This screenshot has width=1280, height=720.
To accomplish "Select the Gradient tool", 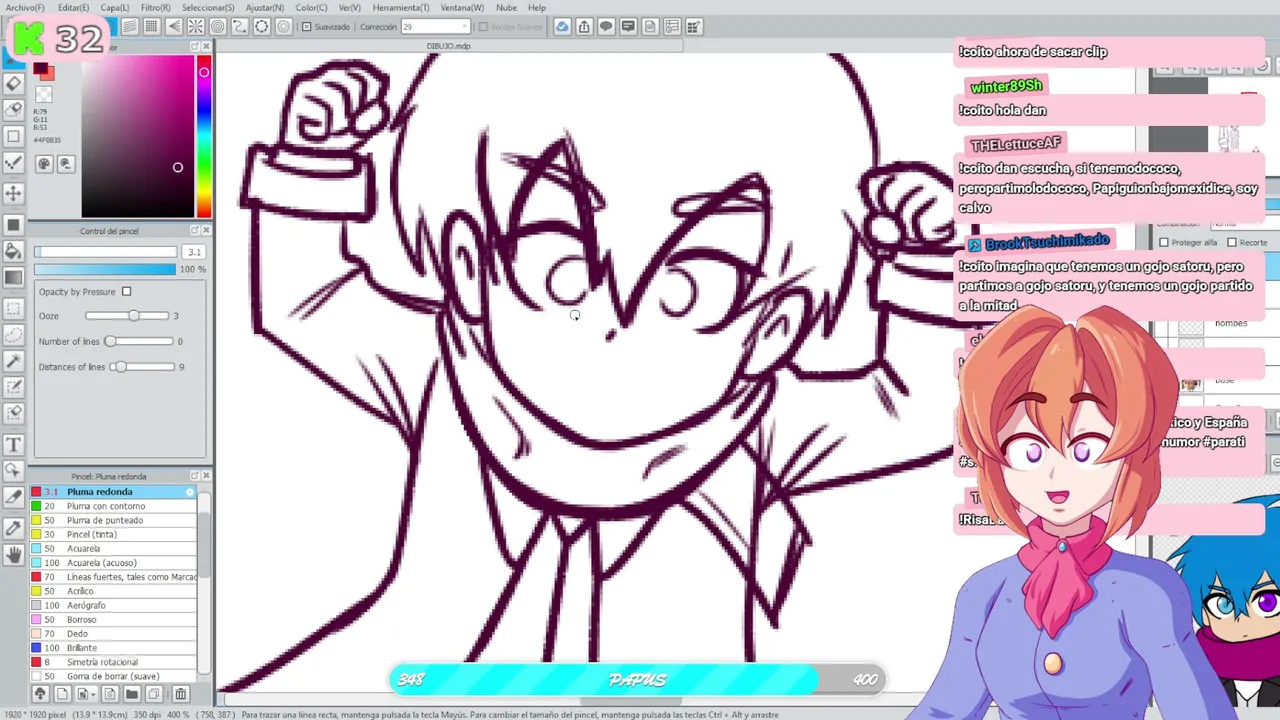I will (x=14, y=279).
